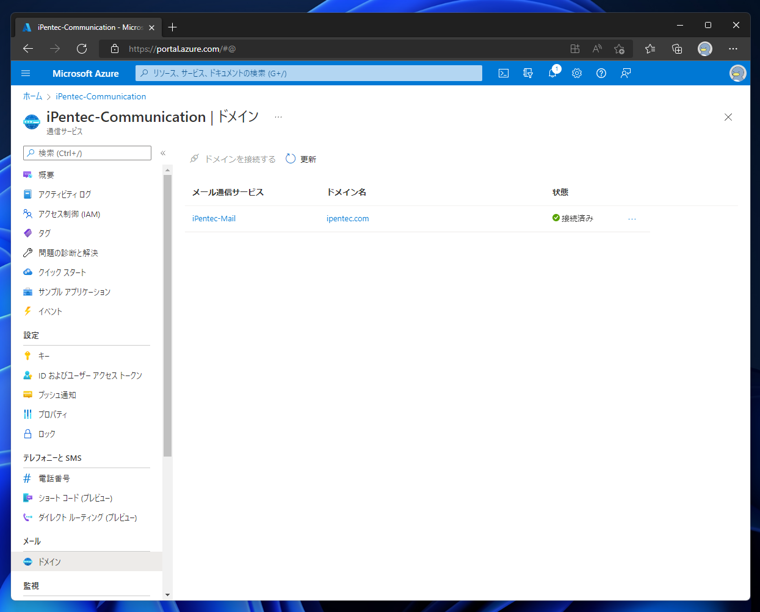Open the notifications bell
This screenshot has height=612, width=760.
click(553, 73)
